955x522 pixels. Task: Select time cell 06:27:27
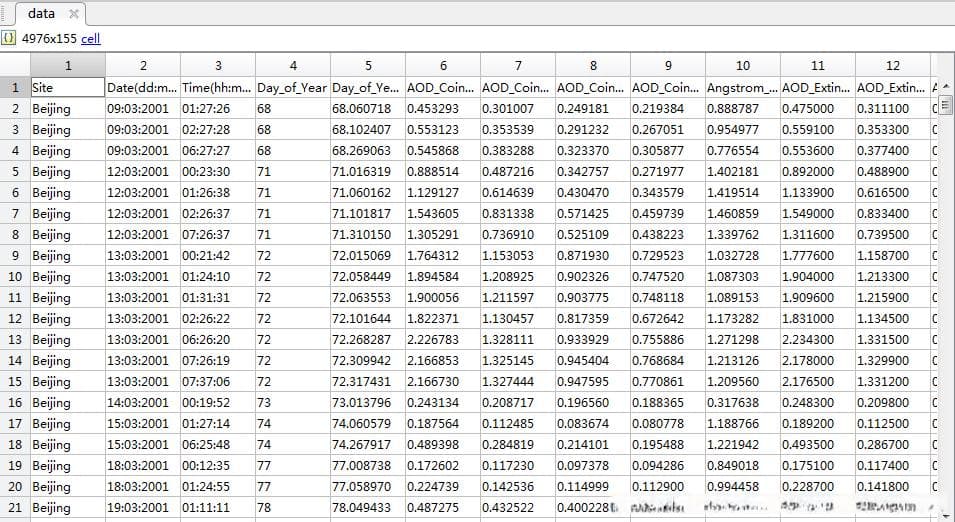tap(217, 150)
